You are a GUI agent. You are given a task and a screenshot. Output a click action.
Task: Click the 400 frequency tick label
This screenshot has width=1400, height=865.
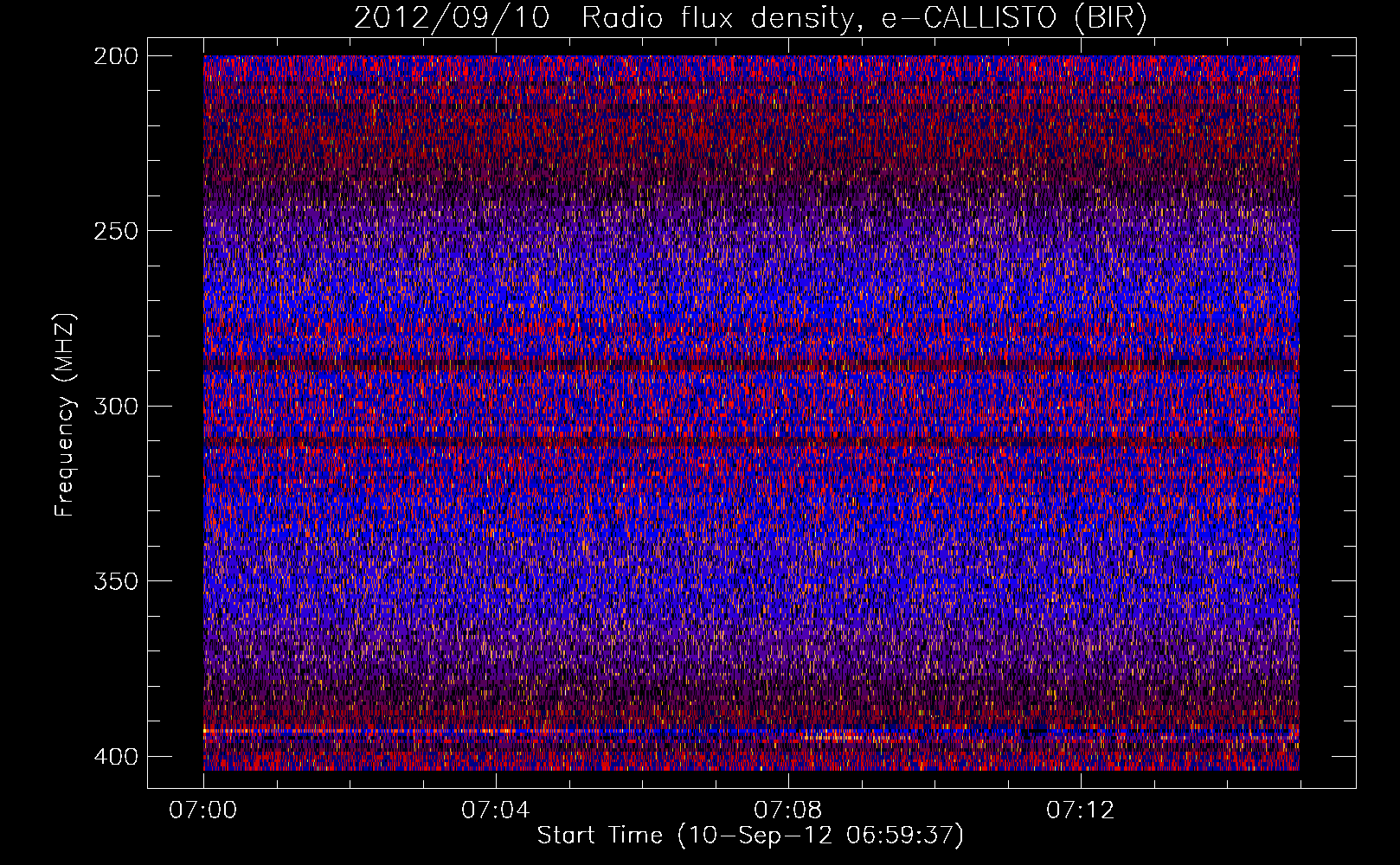coord(115,756)
